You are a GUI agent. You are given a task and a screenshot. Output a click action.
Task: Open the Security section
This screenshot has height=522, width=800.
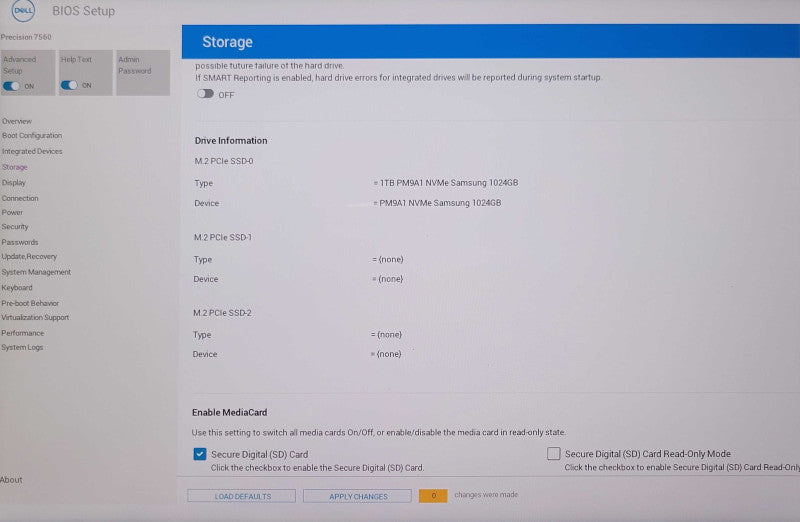pos(15,227)
